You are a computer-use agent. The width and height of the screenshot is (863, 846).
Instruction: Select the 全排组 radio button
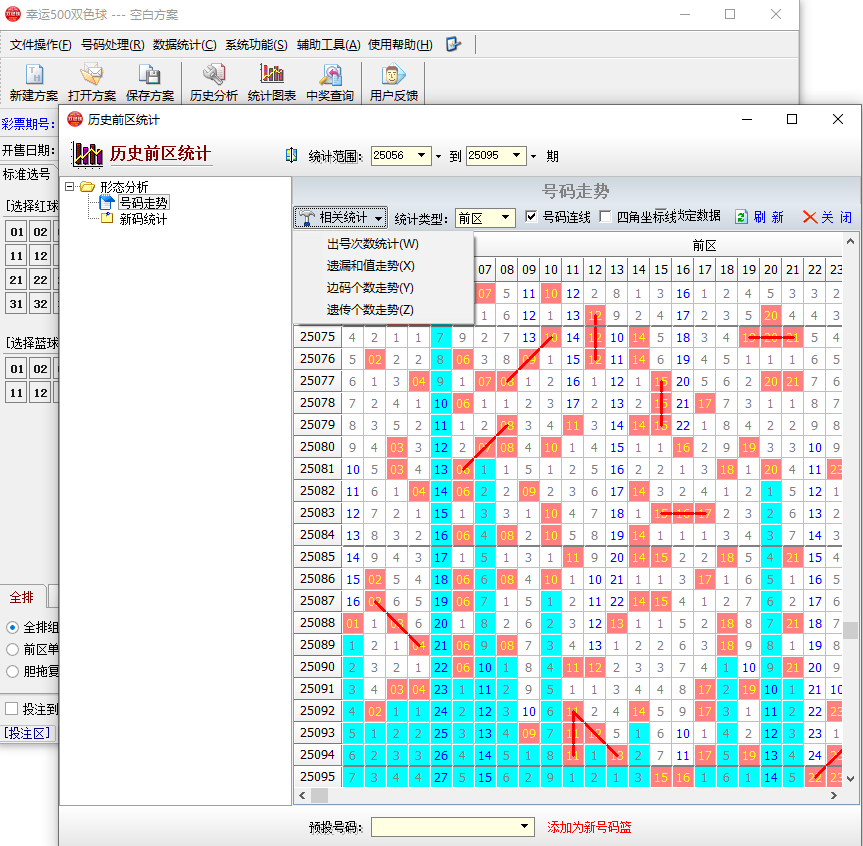[x=12, y=627]
